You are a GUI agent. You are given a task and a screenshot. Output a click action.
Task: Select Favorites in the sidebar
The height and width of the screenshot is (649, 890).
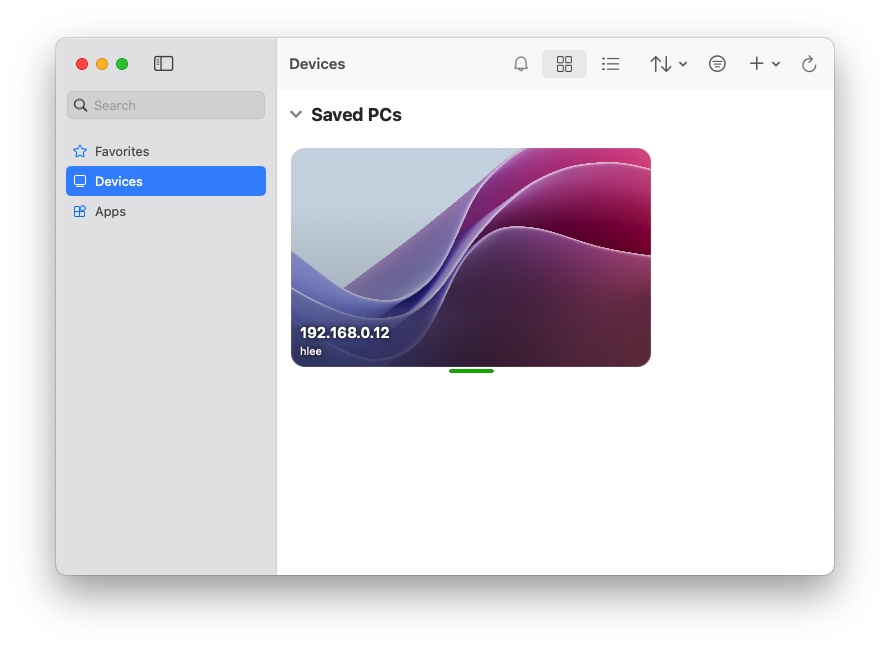click(x=166, y=151)
